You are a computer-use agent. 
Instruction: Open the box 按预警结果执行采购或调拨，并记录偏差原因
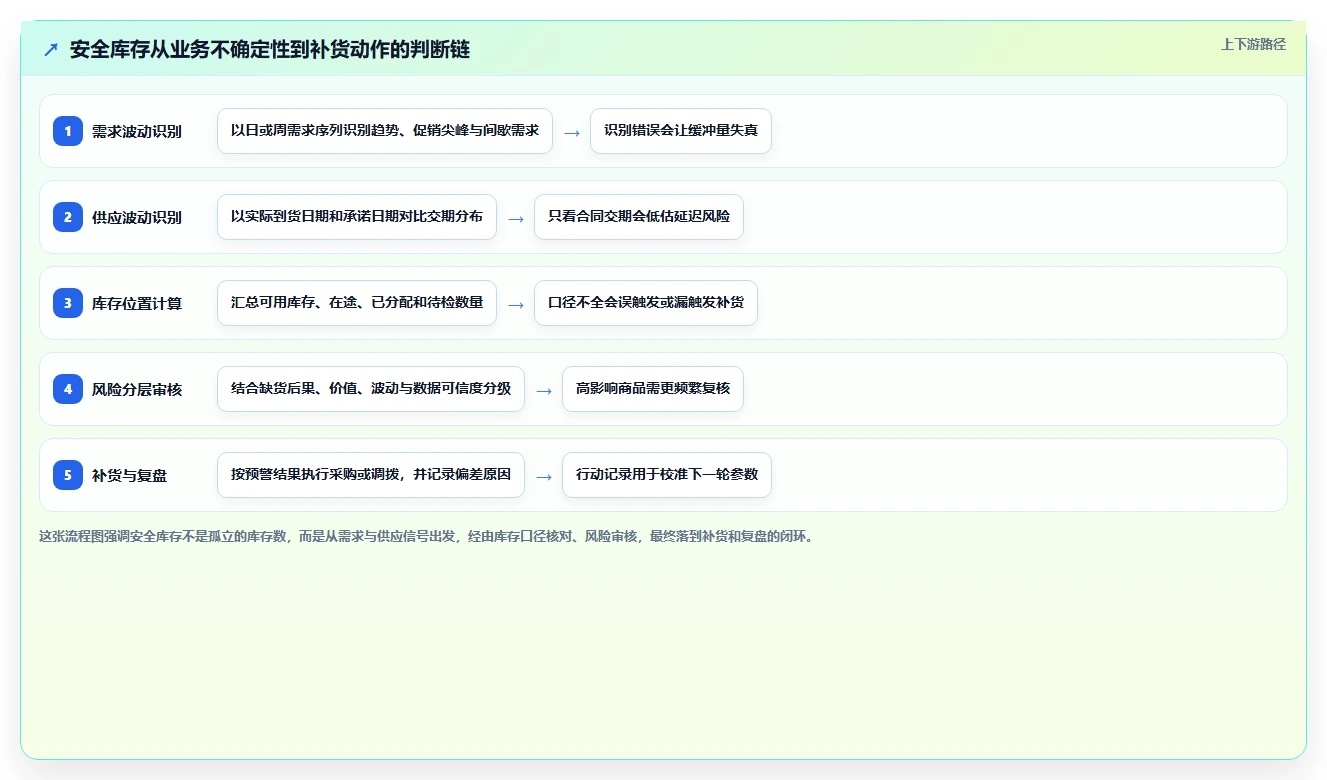(x=371, y=475)
